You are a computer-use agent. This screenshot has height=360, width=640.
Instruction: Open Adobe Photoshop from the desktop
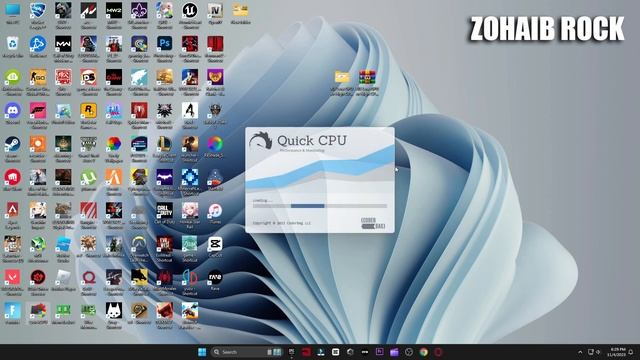pos(164,44)
